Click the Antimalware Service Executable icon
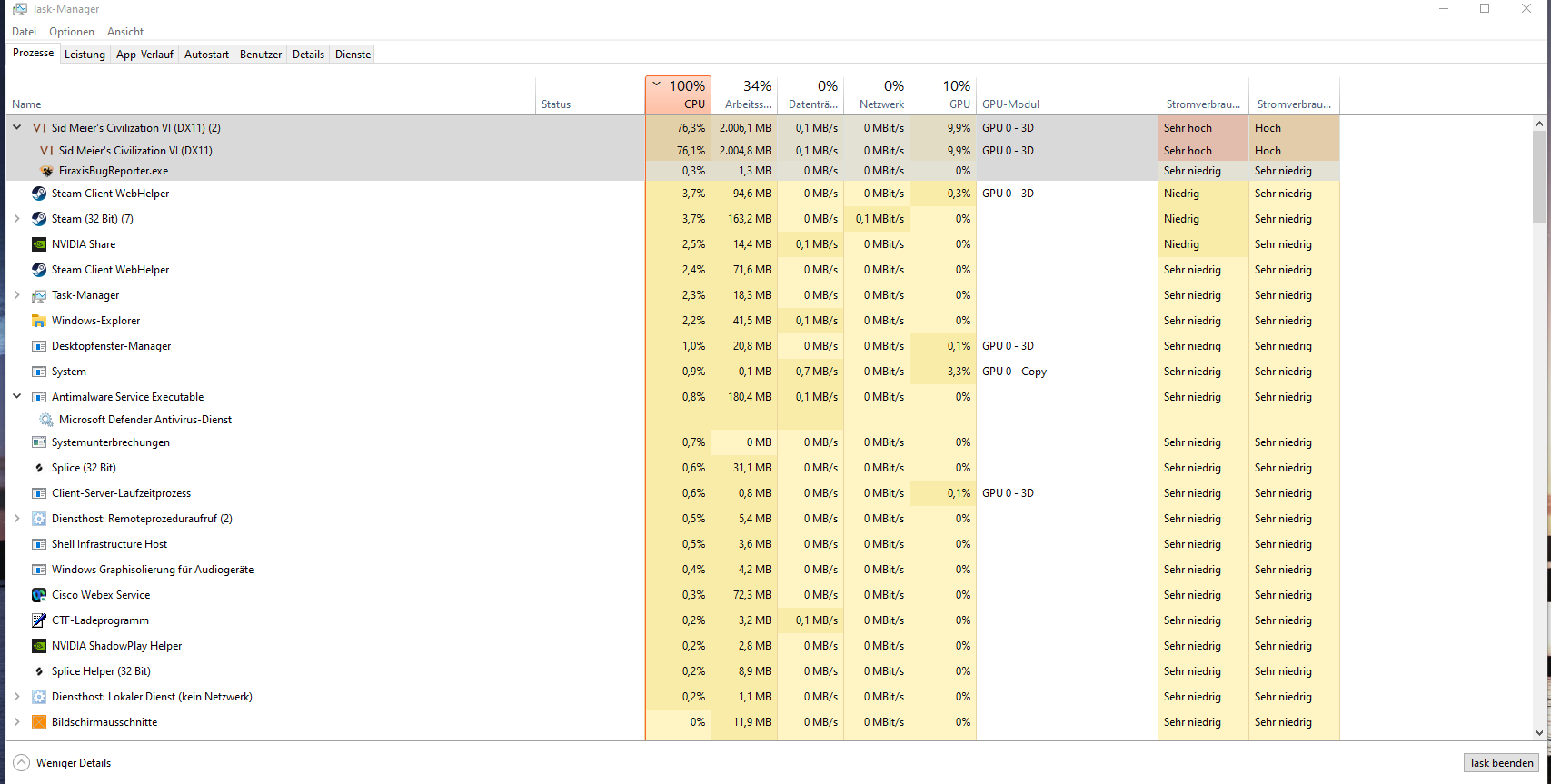Viewport: 1551px width, 784px height. 39,397
